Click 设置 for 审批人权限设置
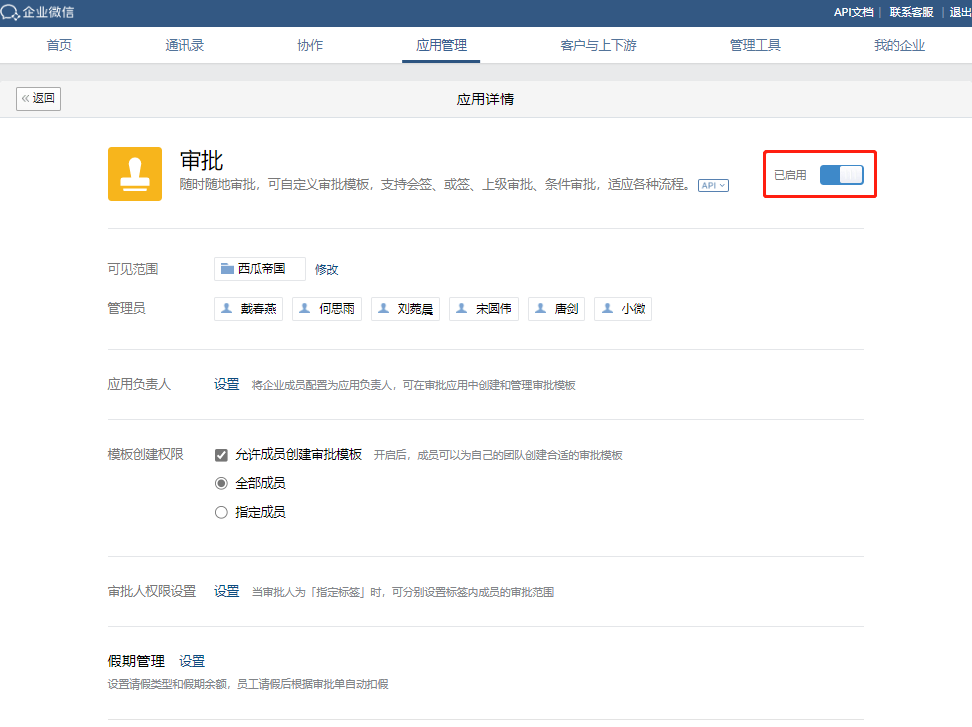 pos(227,591)
